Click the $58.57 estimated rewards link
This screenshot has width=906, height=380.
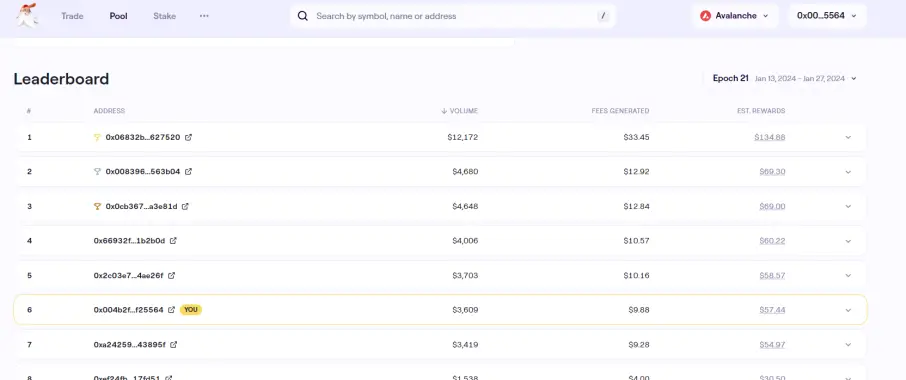tap(773, 275)
